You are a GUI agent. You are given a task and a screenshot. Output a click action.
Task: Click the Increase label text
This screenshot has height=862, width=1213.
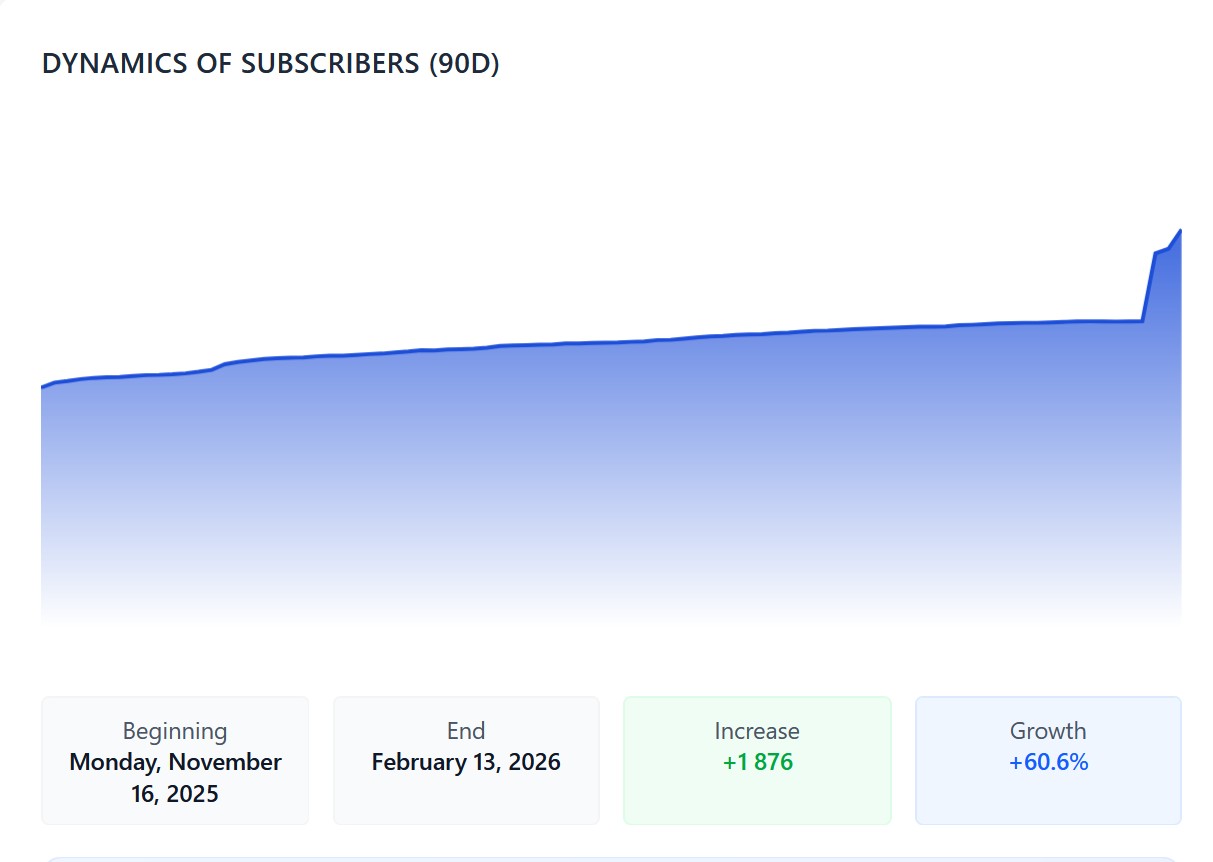coord(757,731)
